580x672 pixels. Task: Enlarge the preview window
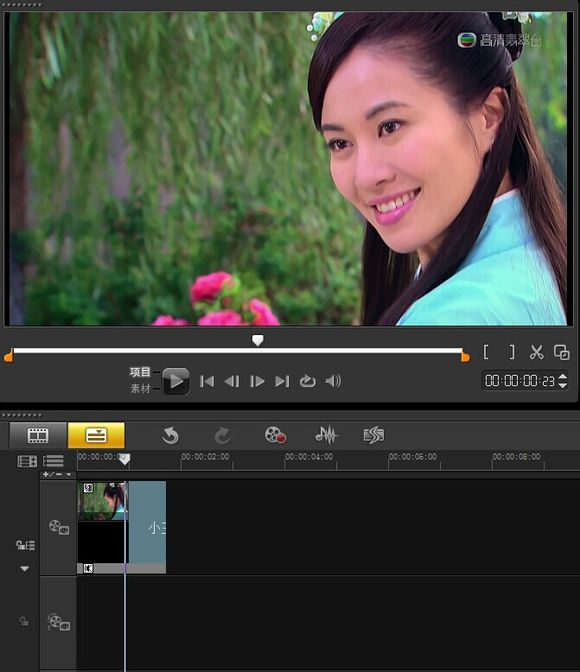(x=562, y=352)
